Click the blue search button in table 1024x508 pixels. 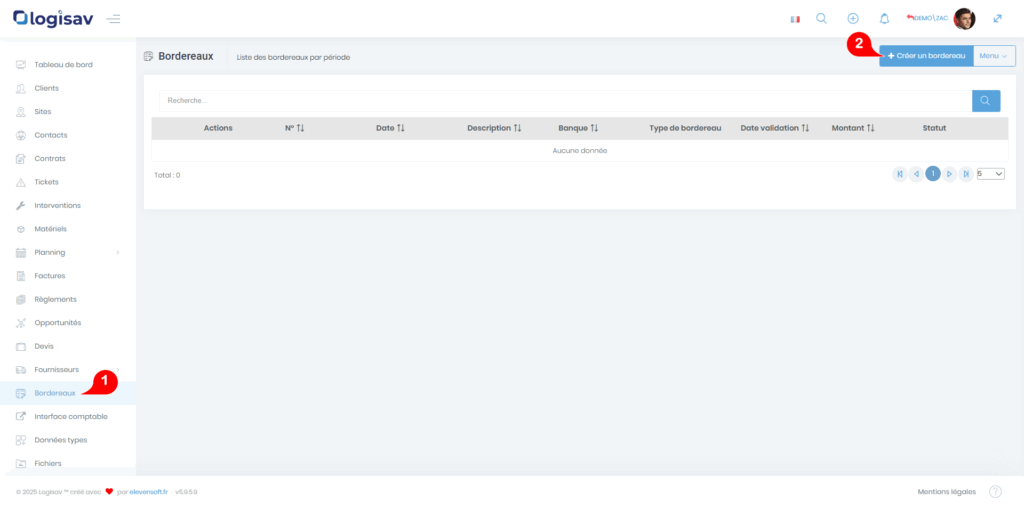(986, 101)
